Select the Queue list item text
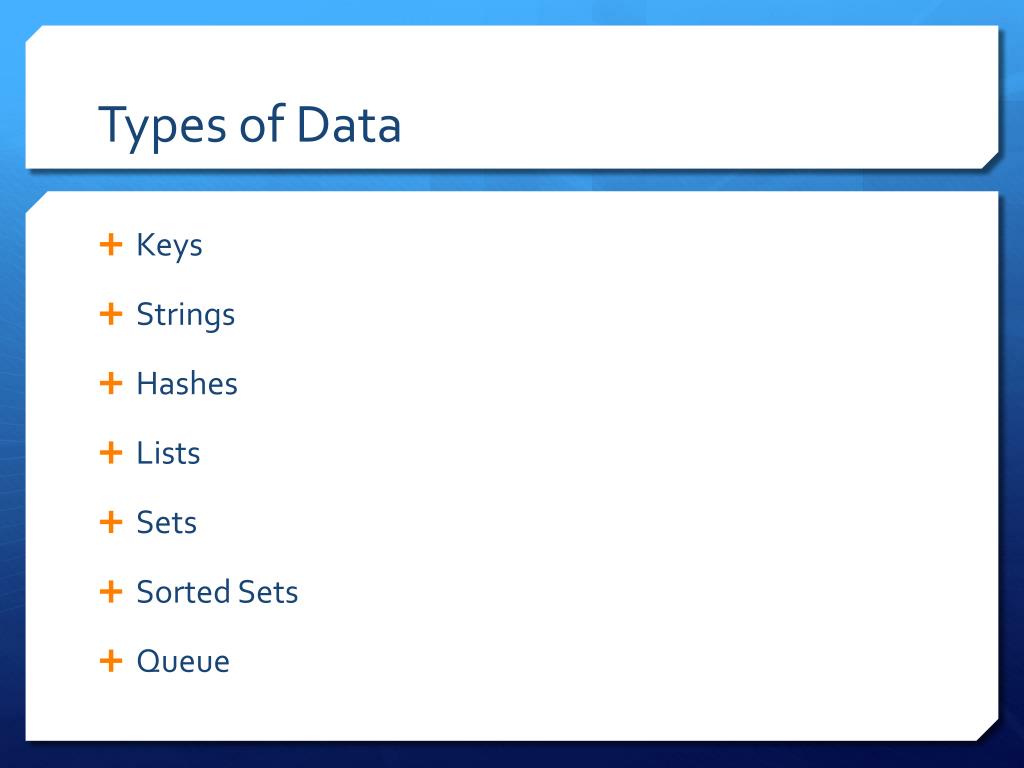The height and width of the screenshot is (768, 1024). coord(183,662)
